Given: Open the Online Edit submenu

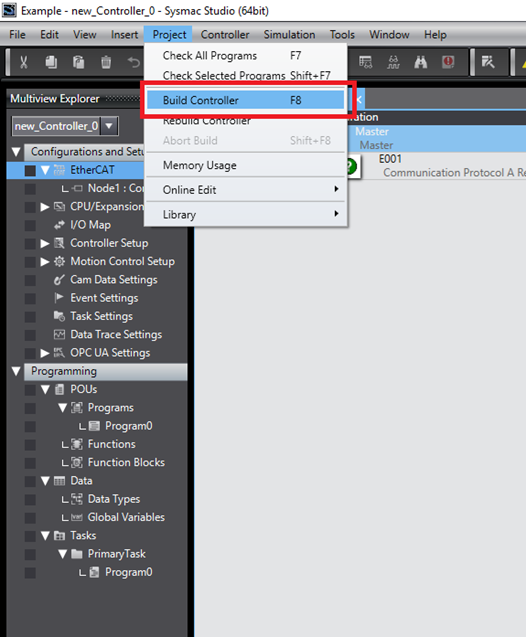Looking at the screenshot, I should 246,190.
